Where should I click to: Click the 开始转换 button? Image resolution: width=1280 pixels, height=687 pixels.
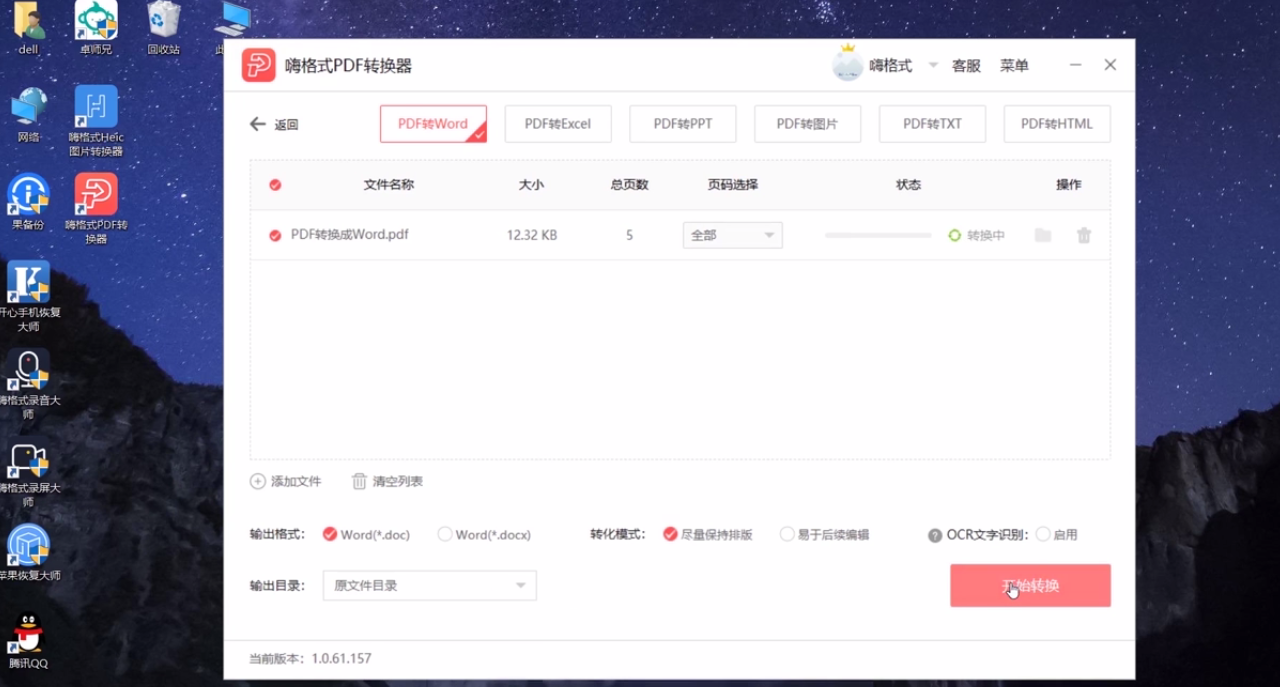[x=1030, y=585]
